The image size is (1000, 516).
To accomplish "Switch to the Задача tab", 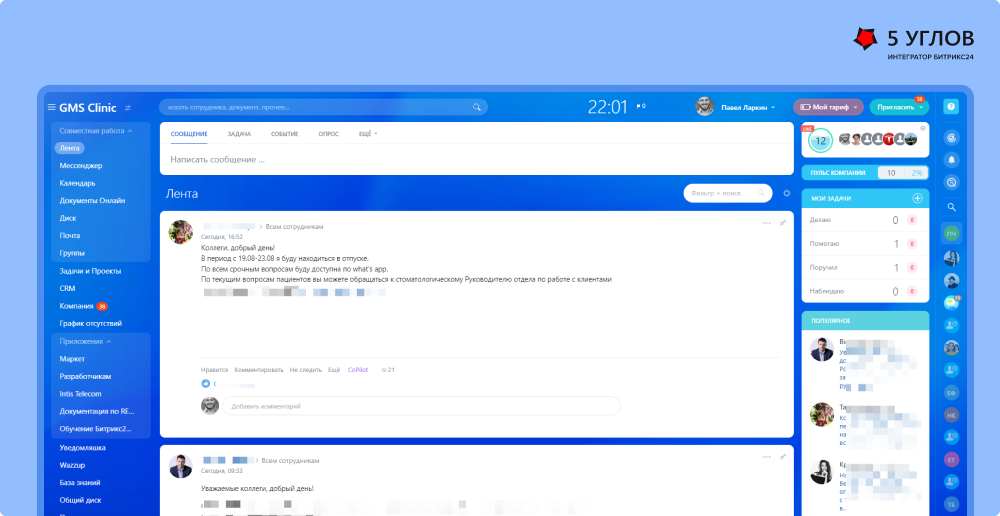I will pos(239,133).
